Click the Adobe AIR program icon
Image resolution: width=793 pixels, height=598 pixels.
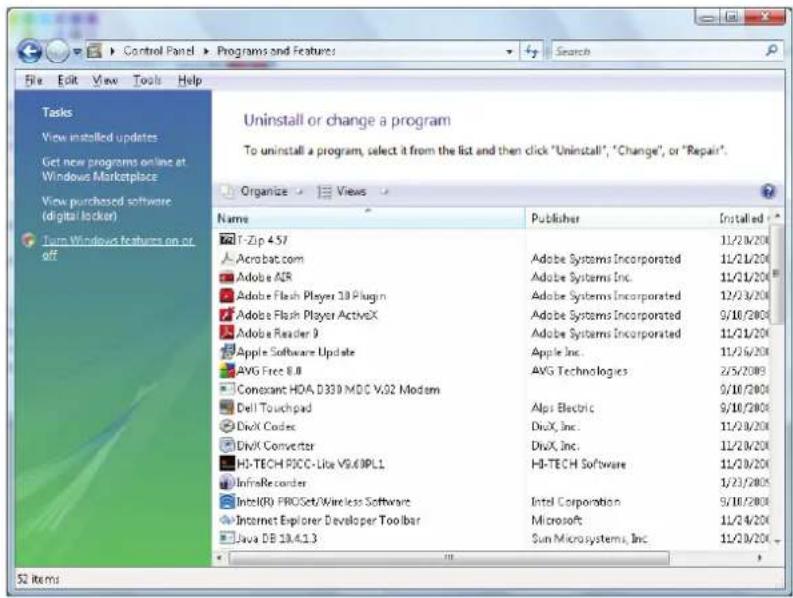click(227, 277)
